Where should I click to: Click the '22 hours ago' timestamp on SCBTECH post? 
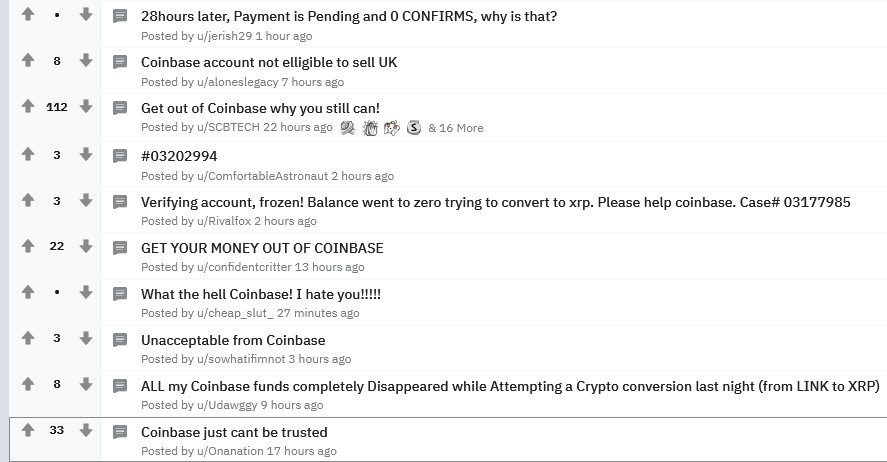coord(298,128)
